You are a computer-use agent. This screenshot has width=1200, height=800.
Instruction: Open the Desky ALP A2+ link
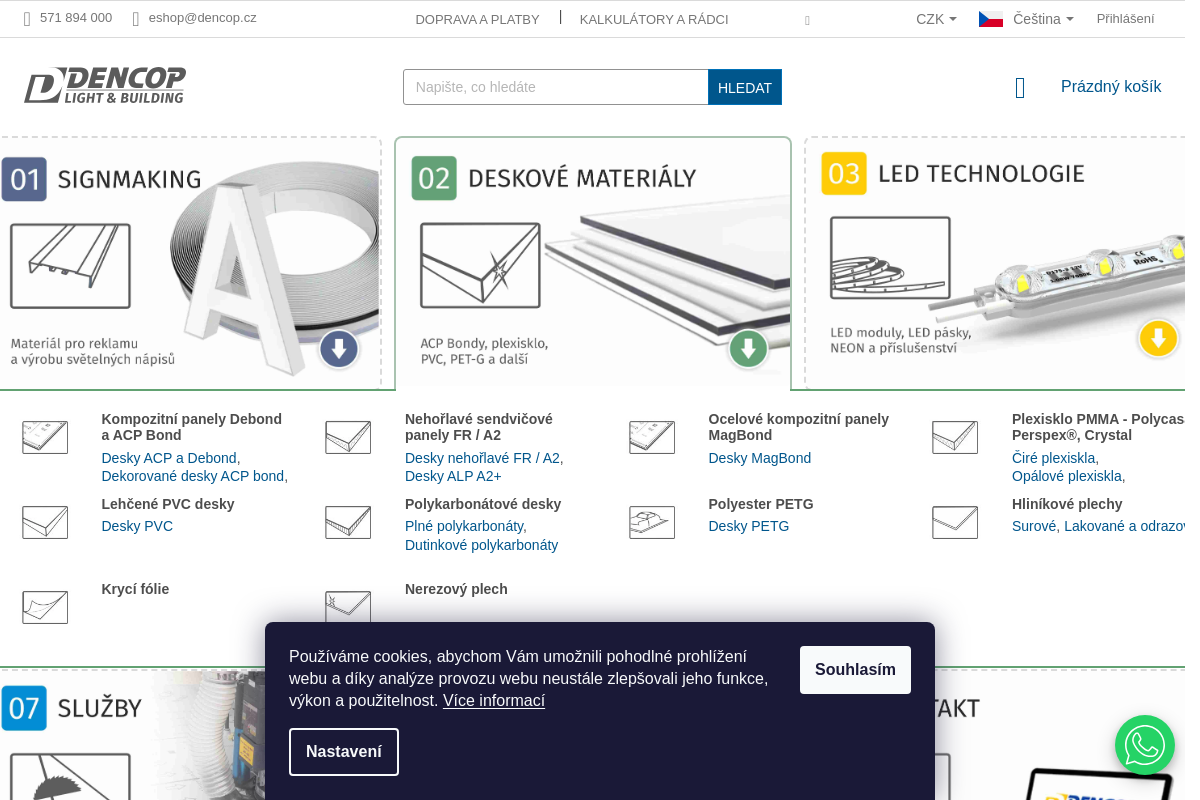[453, 476]
